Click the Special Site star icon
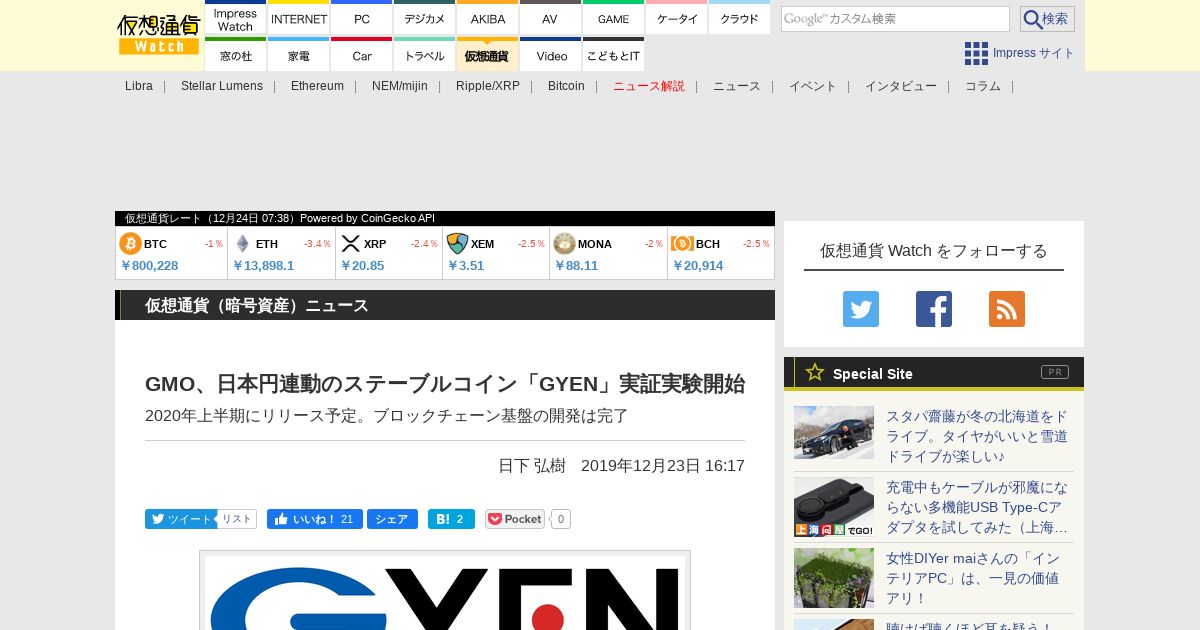The width and height of the screenshot is (1200, 630). coord(815,372)
